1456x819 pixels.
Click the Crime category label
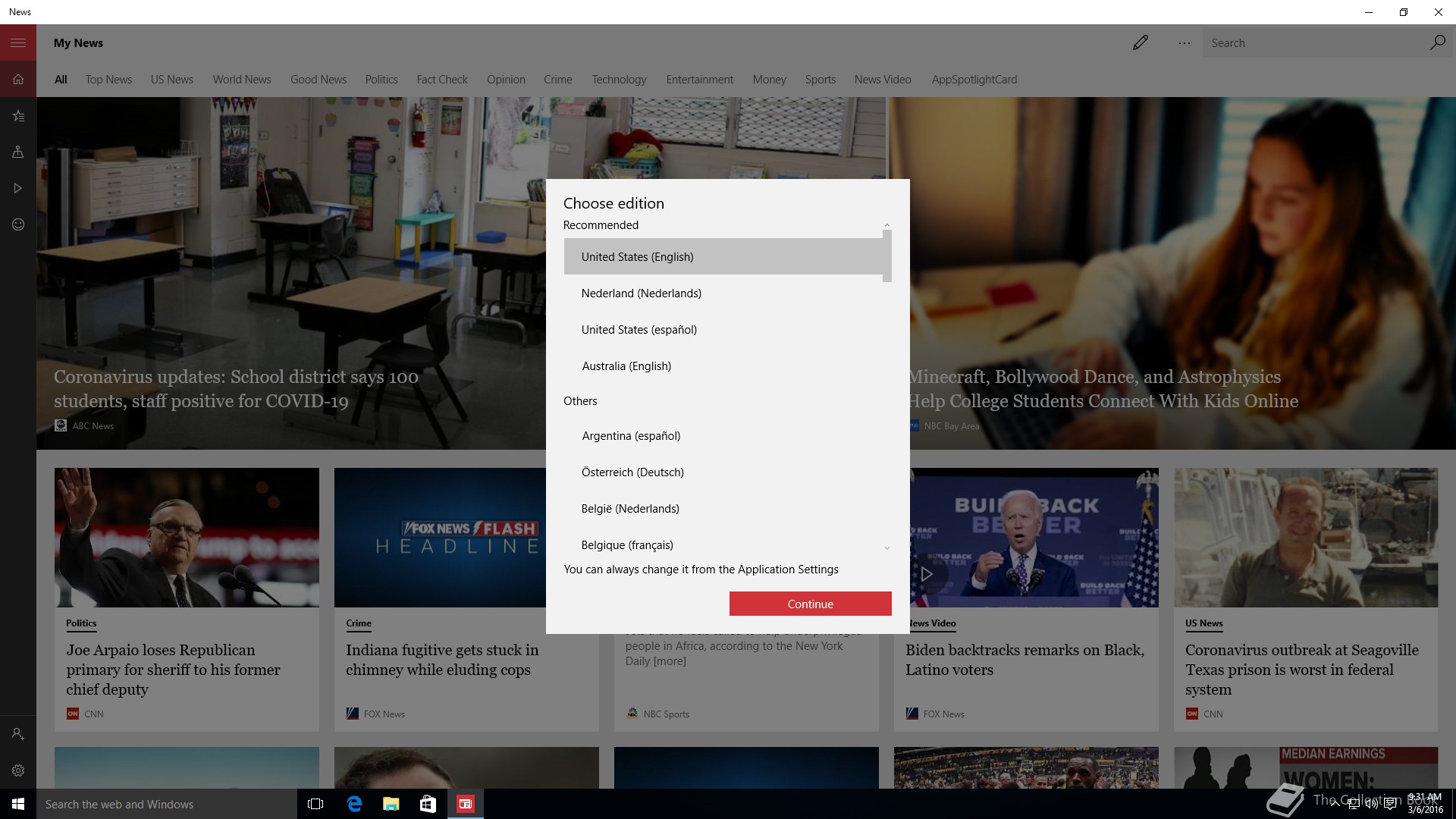pyautogui.click(x=359, y=623)
